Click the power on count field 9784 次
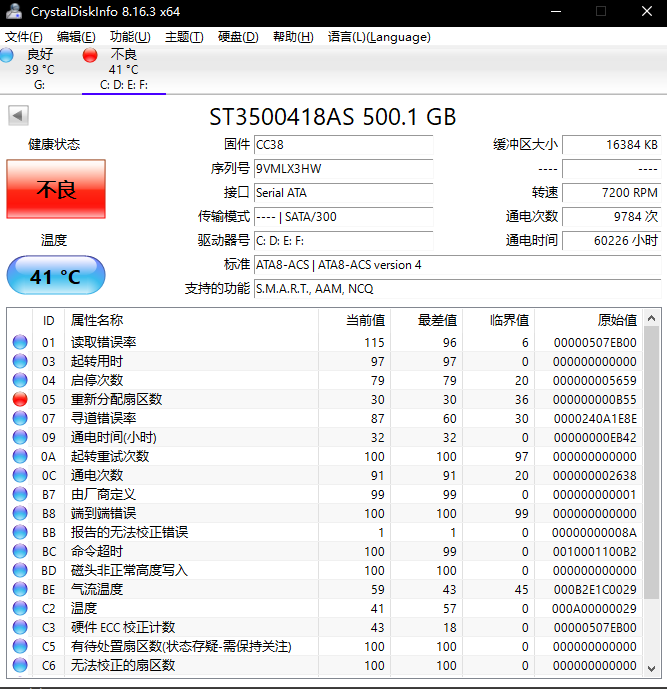 [612, 217]
